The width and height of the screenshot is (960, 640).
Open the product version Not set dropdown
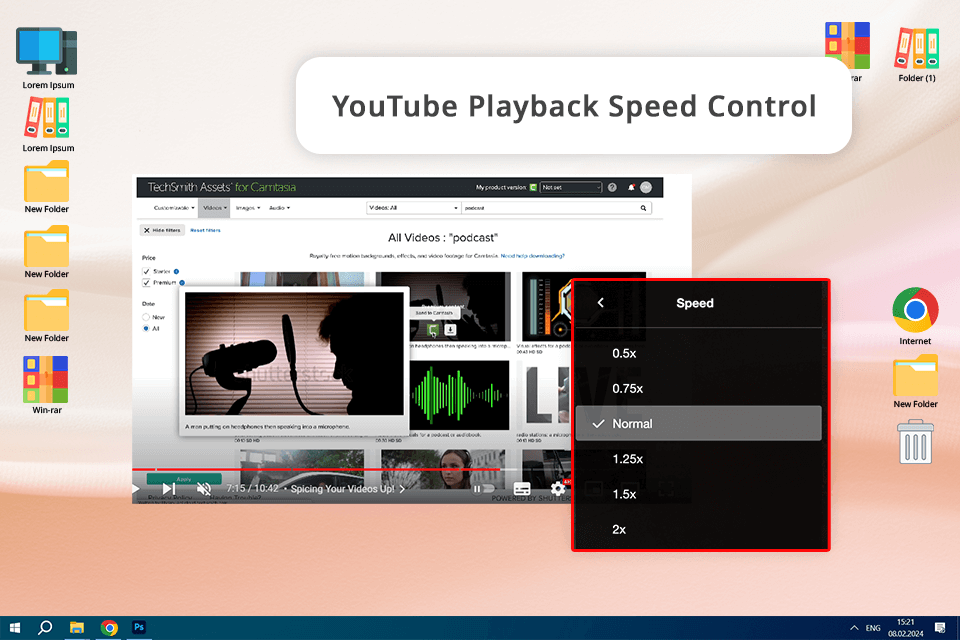coord(571,187)
